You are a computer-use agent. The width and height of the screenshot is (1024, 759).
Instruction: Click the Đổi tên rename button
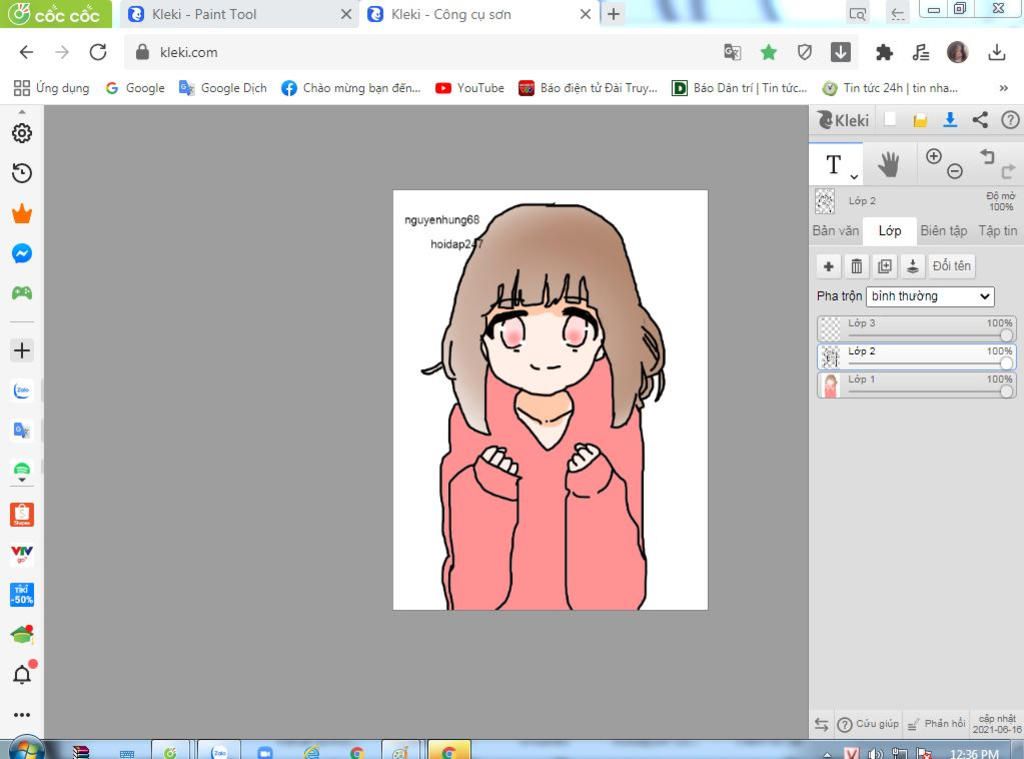pyautogui.click(x=951, y=266)
